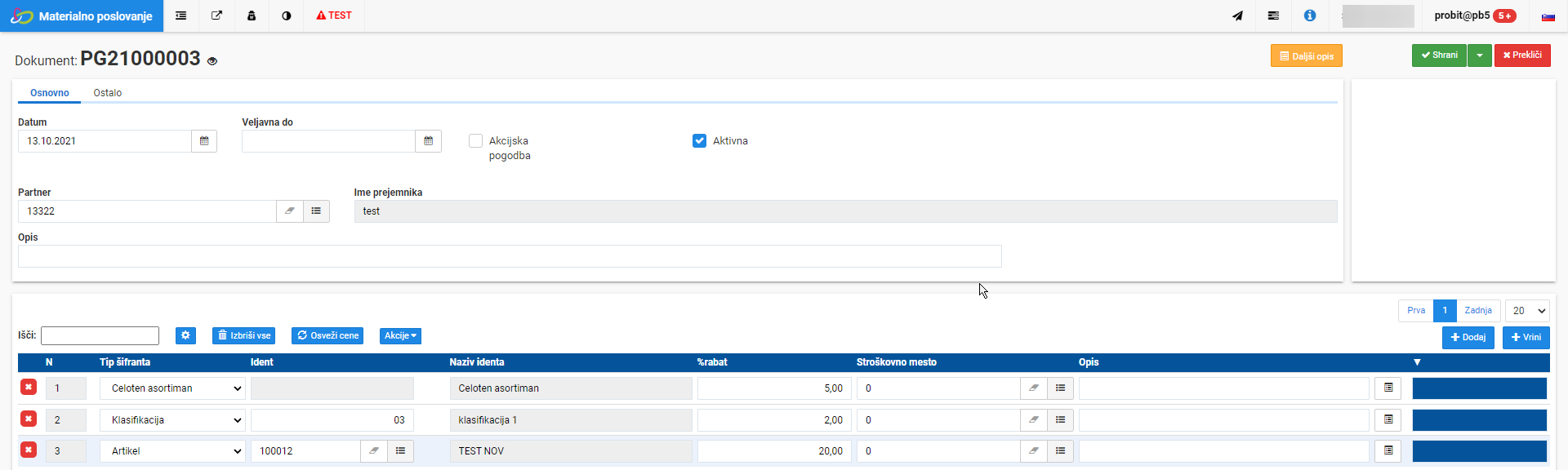This screenshot has height=470, width=1568.
Task: Open description editor icon for row 3
Action: [x=1388, y=450]
